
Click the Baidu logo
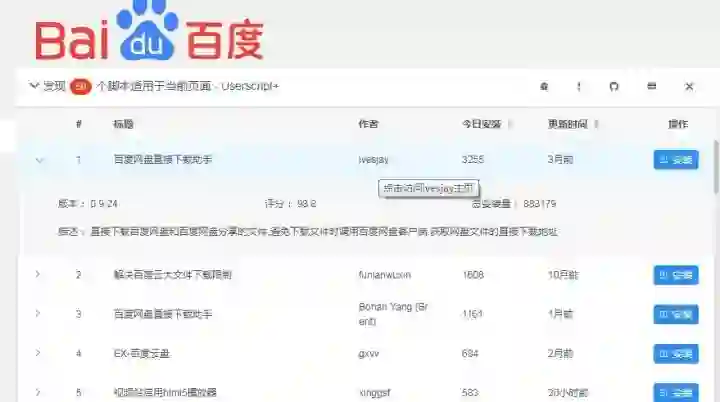(149, 30)
